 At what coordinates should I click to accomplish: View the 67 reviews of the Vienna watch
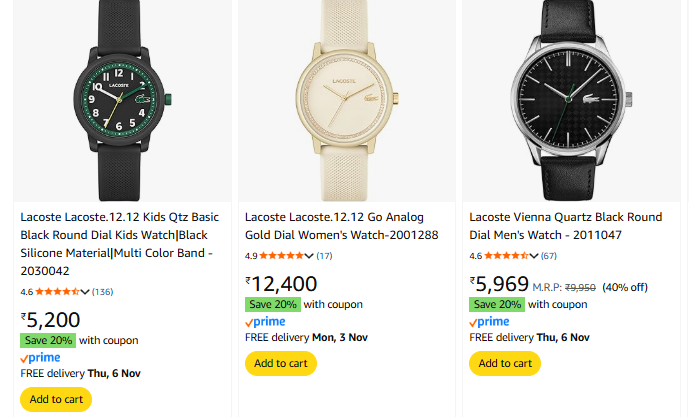click(x=549, y=256)
